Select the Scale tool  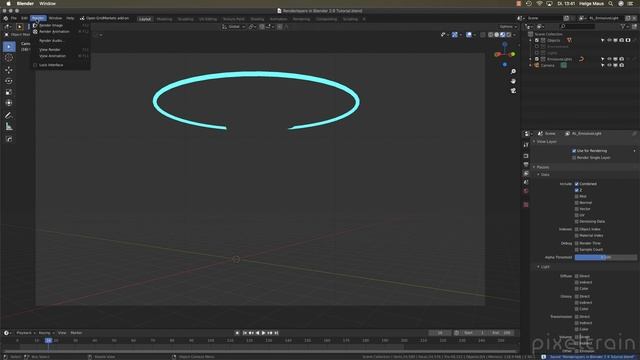(x=9, y=92)
